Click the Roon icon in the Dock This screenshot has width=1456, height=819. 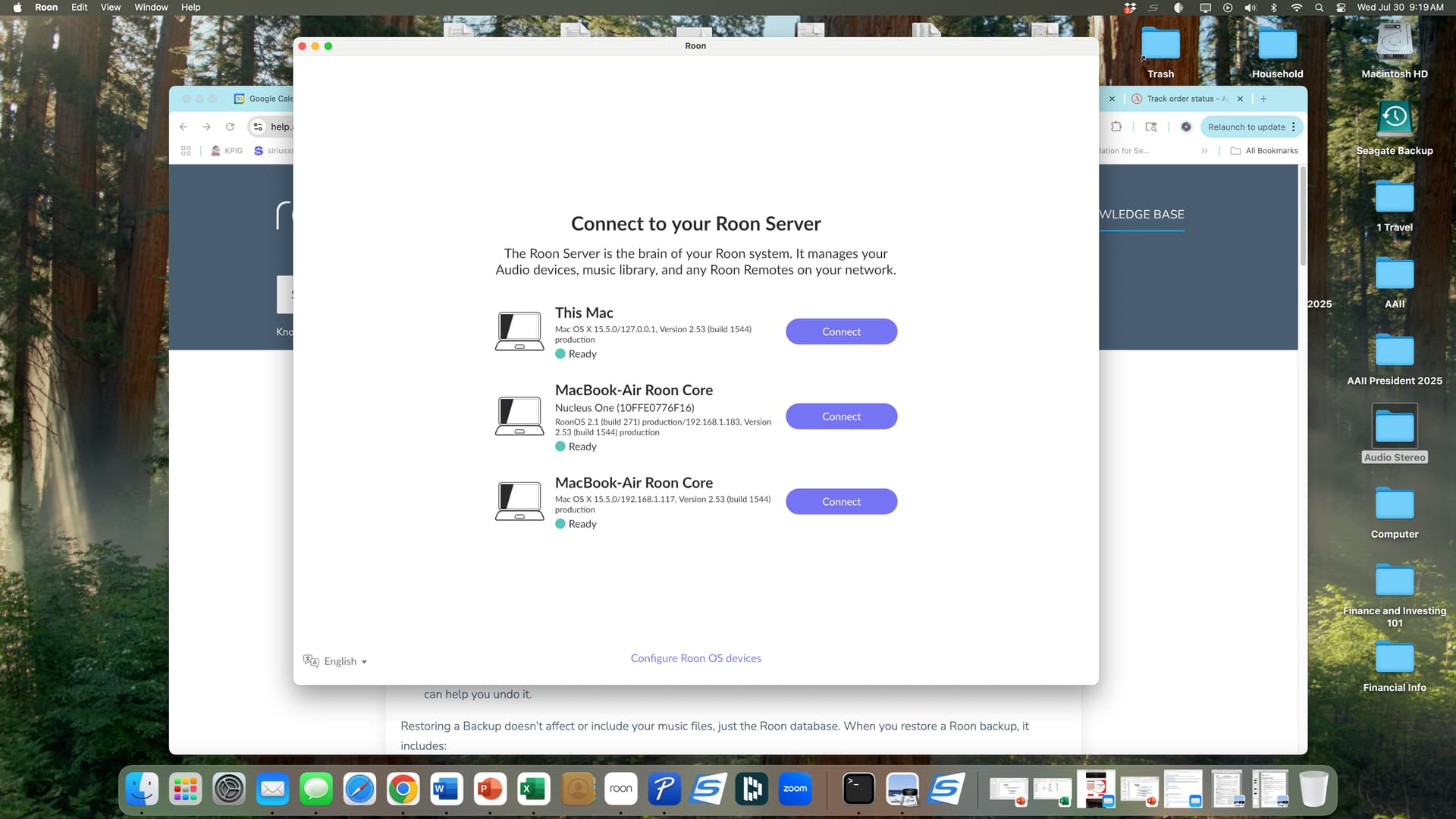pos(620,789)
